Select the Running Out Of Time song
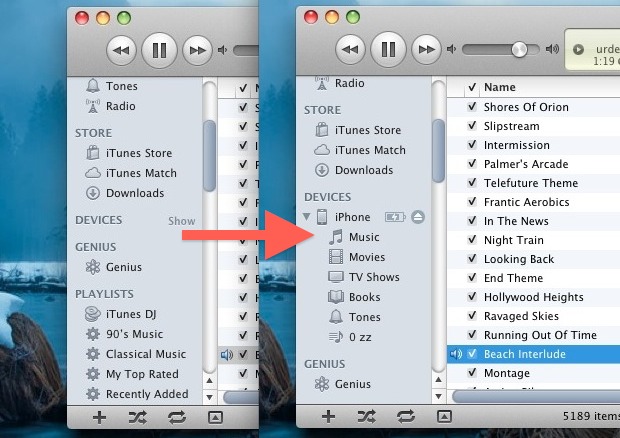The image size is (620, 438). click(x=533, y=335)
